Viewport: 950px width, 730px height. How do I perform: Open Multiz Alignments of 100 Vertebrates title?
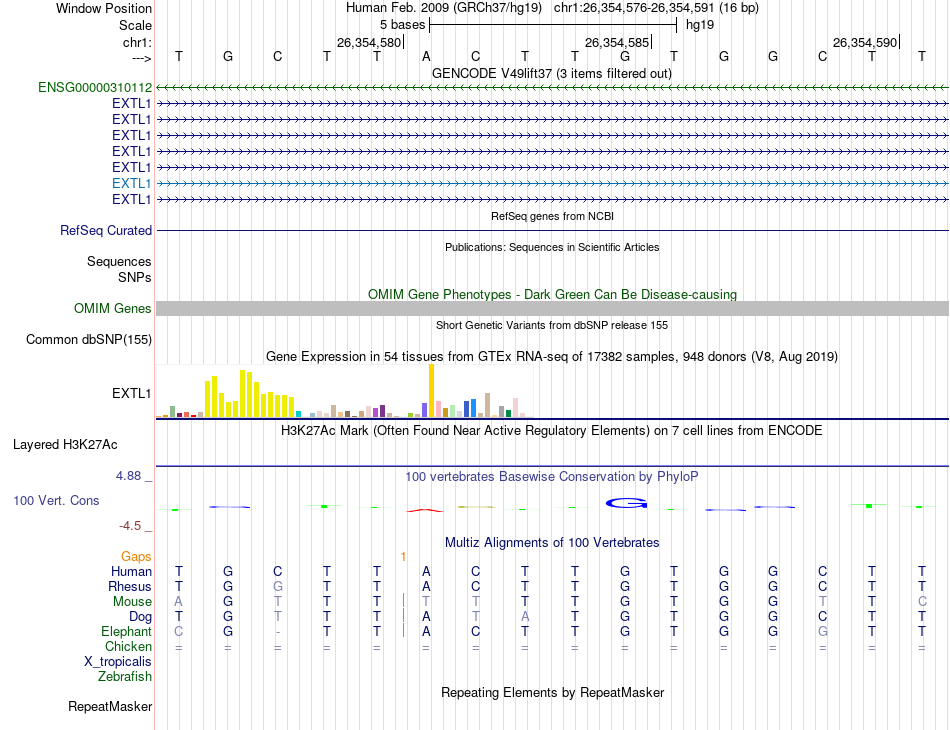point(552,542)
